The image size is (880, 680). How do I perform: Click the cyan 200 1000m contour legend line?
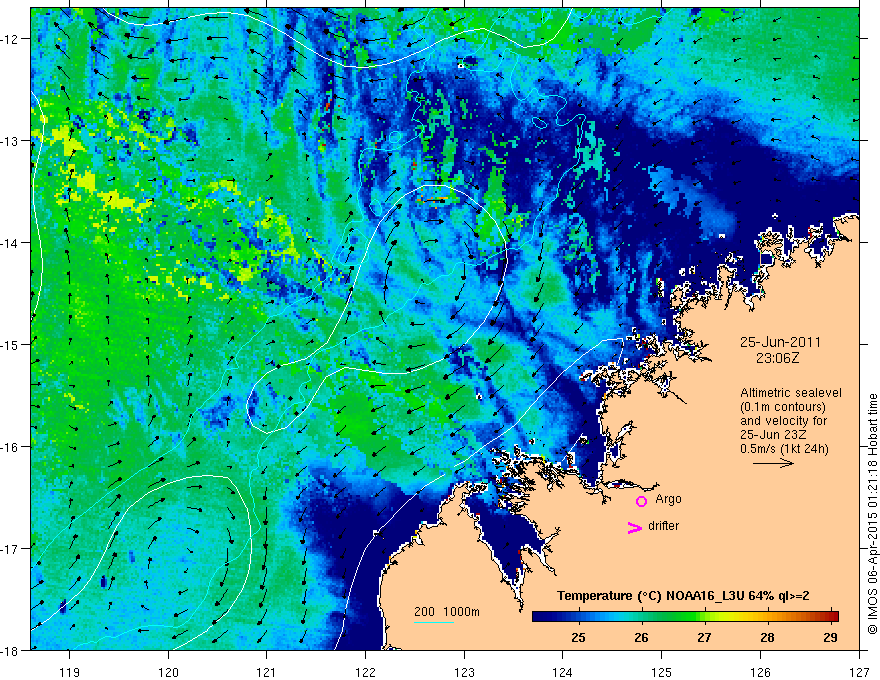pos(434,622)
